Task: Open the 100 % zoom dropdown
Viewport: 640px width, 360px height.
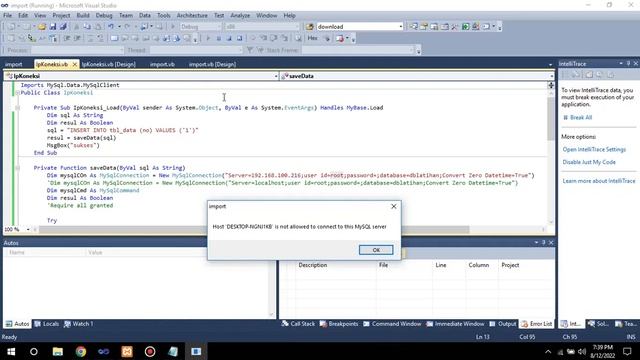Action: click(x=28, y=229)
